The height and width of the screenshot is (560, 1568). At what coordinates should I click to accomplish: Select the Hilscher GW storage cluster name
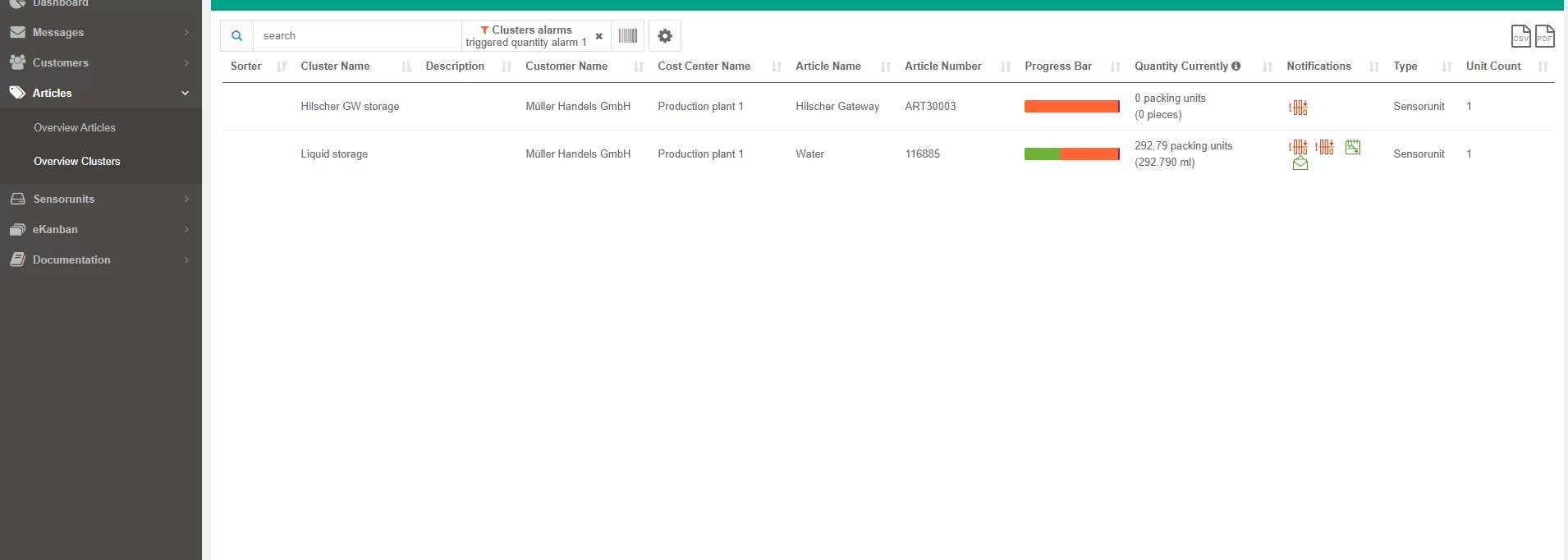[350, 106]
